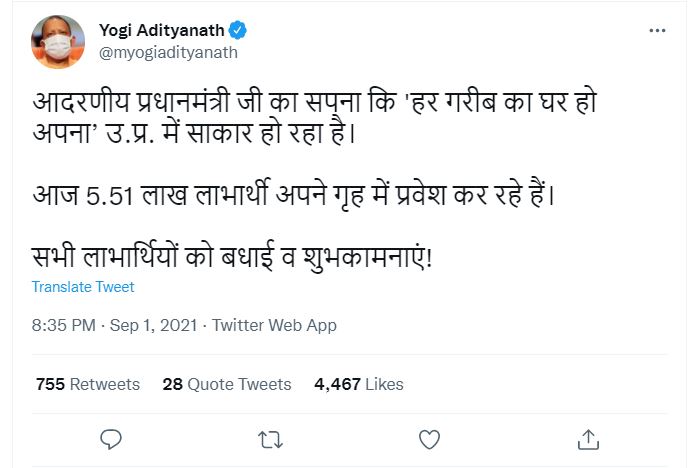Screen dimensions: 691x468
Task: Open Yogi Adityanath's profile picture
Action: click(x=57, y=41)
